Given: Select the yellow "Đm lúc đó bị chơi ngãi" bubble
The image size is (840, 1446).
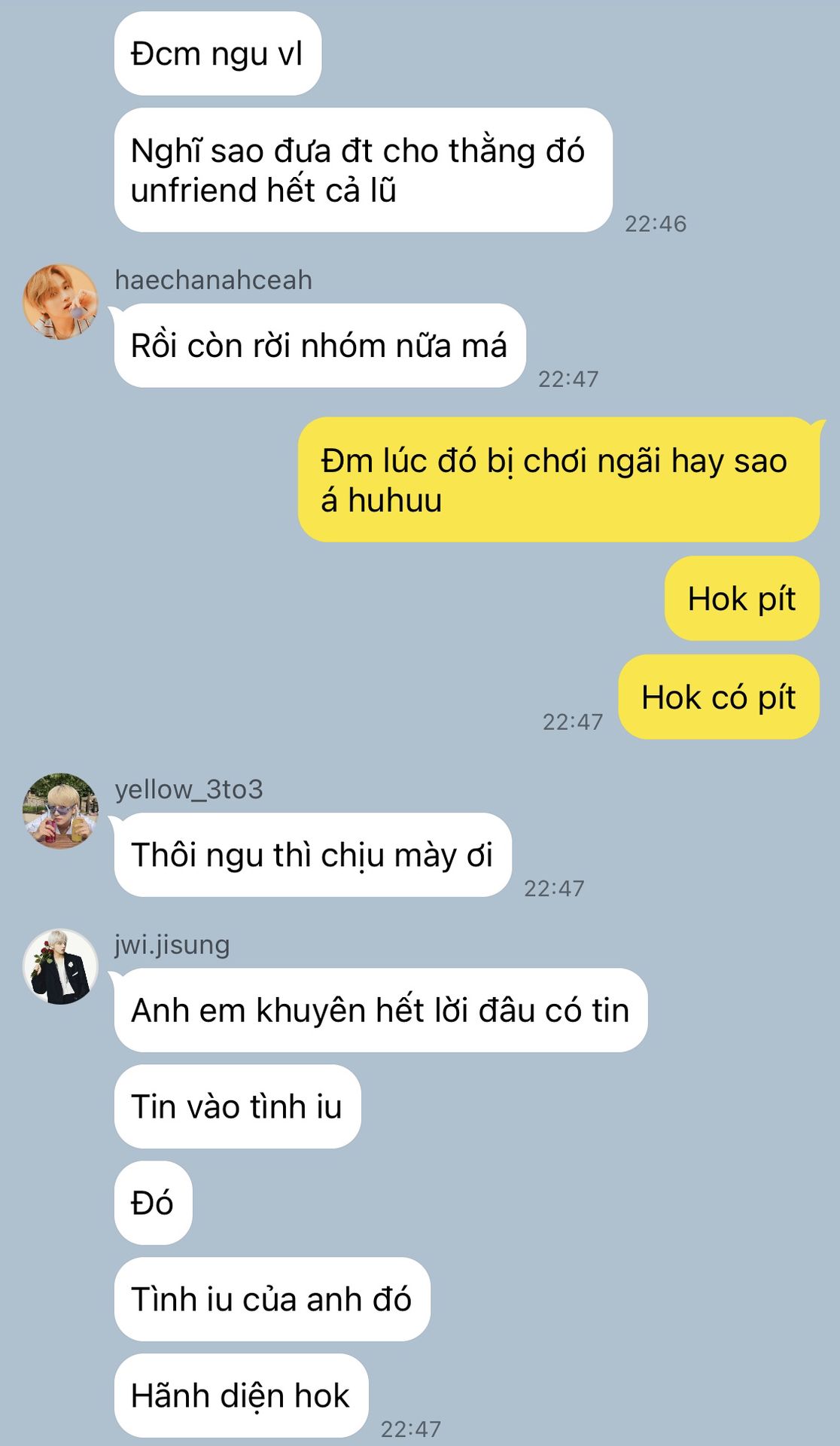Looking at the screenshot, I should pos(558,480).
